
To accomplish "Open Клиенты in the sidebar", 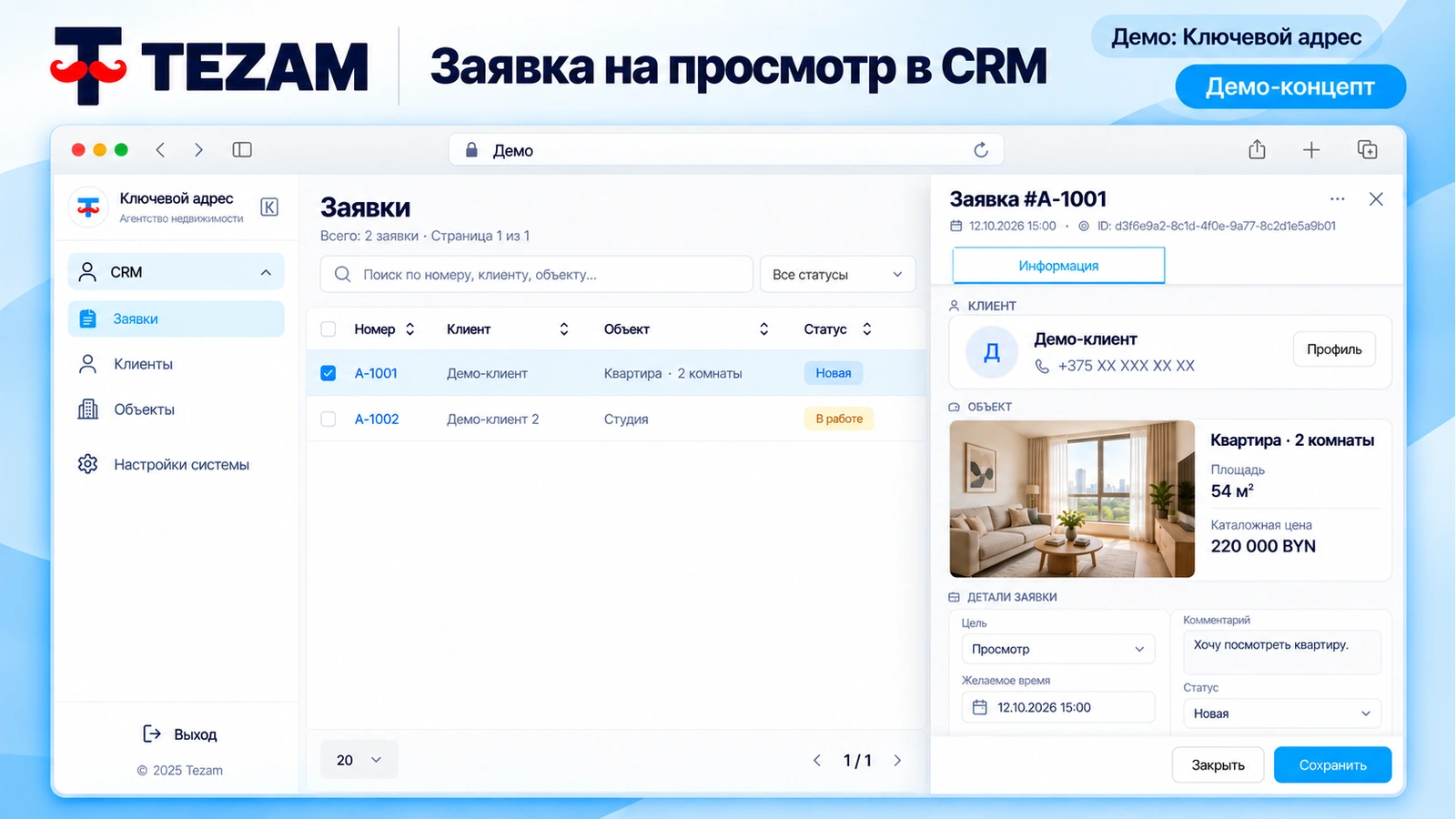I will pyautogui.click(x=177, y=364).
